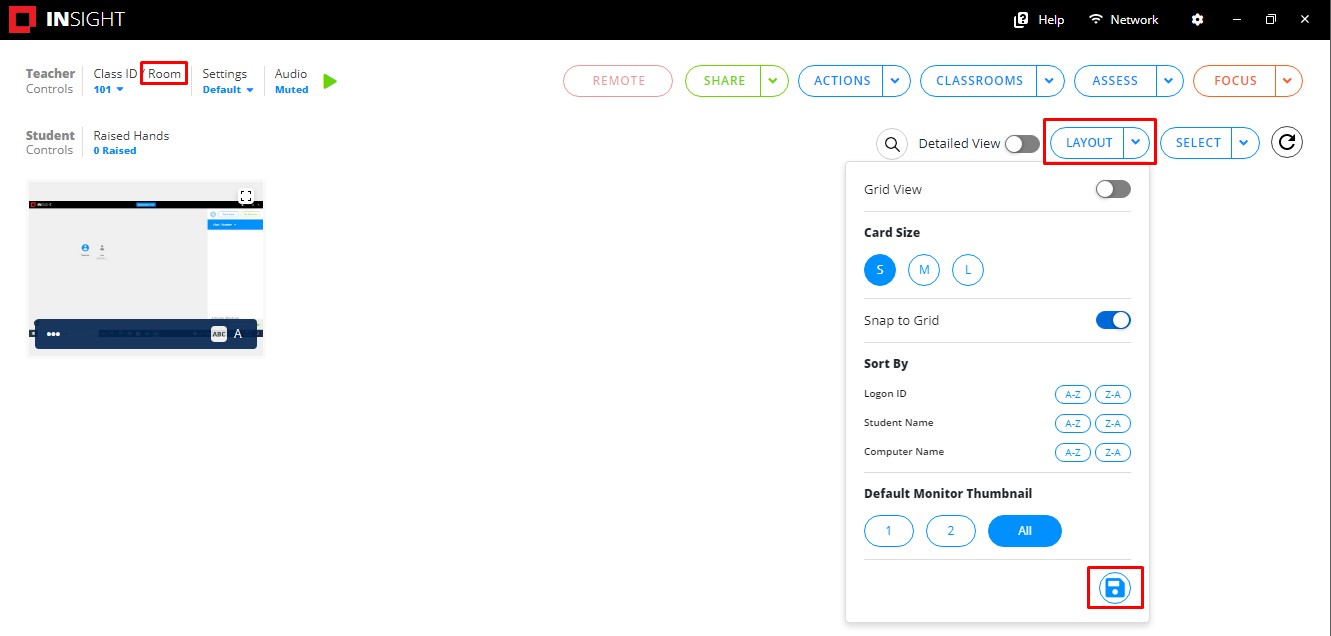Click the 0 Raised hands link
This screenshot has width=1331, height=636.
click(115, 151)
